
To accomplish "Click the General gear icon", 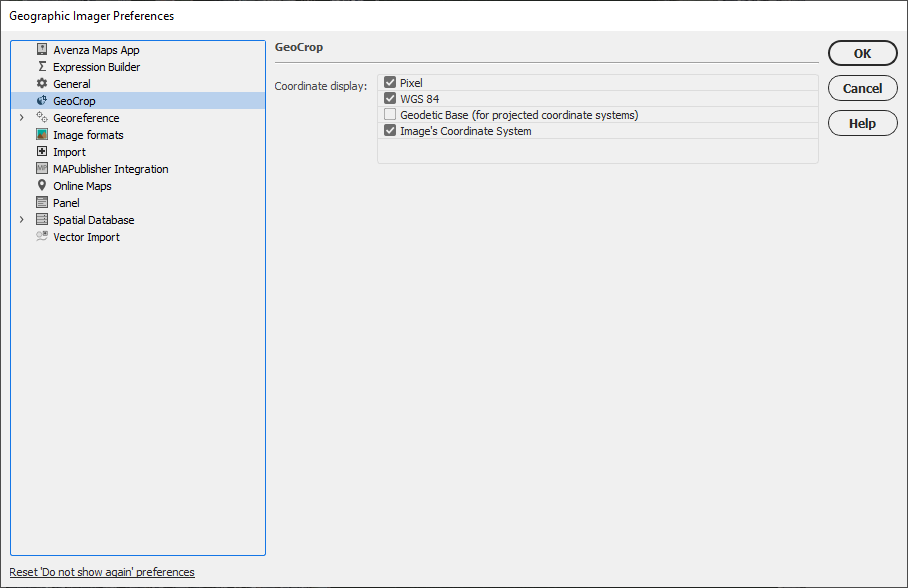I will coord(42,83).
